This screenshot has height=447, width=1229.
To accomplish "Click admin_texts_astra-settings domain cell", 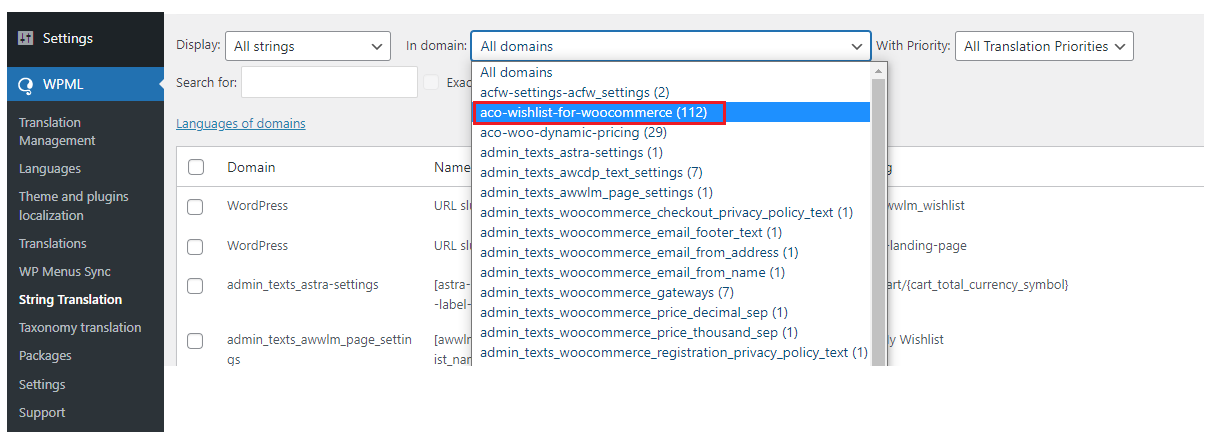I will [303, 285].
